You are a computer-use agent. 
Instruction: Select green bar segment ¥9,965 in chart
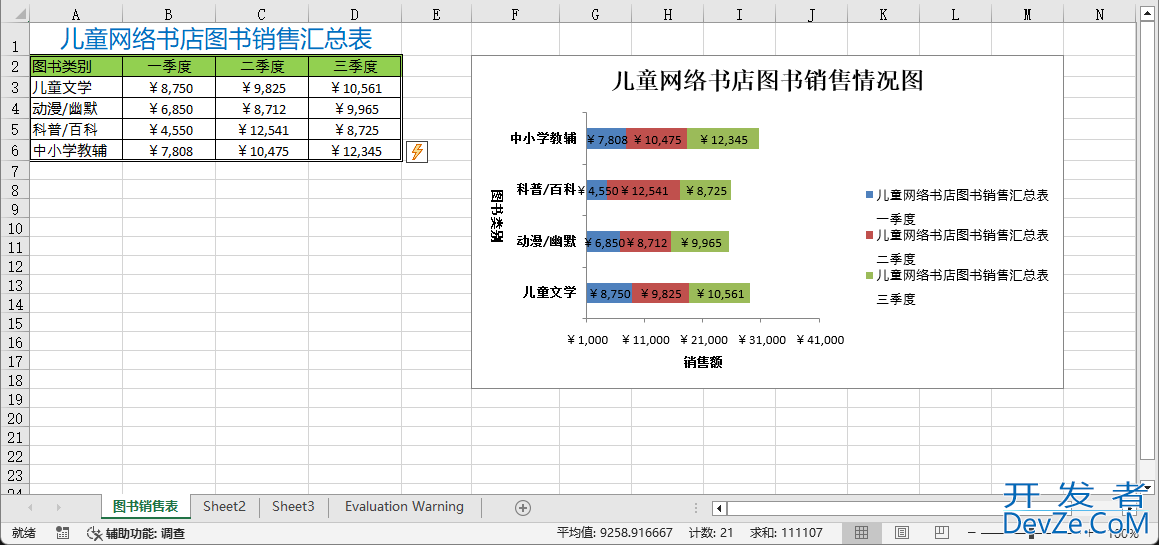[x=700, y=241]
